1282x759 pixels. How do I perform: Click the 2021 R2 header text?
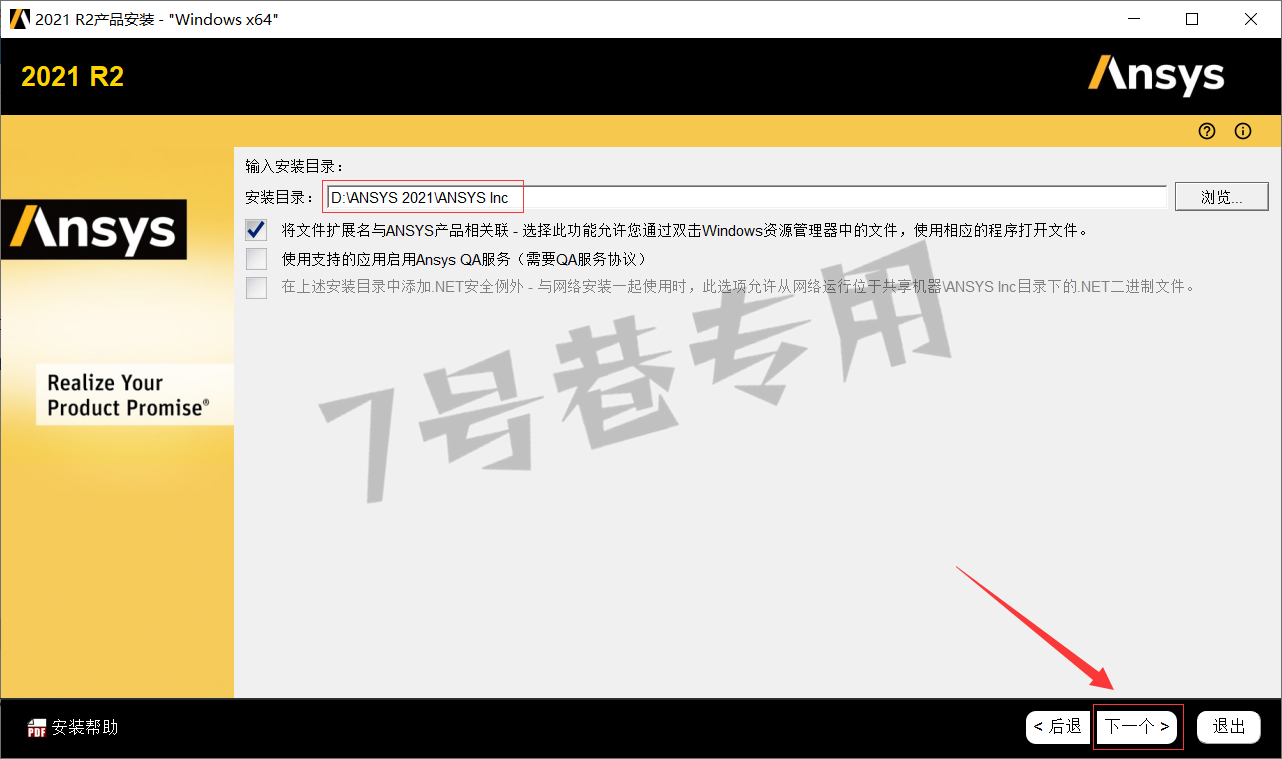click(x=73, y=77)
